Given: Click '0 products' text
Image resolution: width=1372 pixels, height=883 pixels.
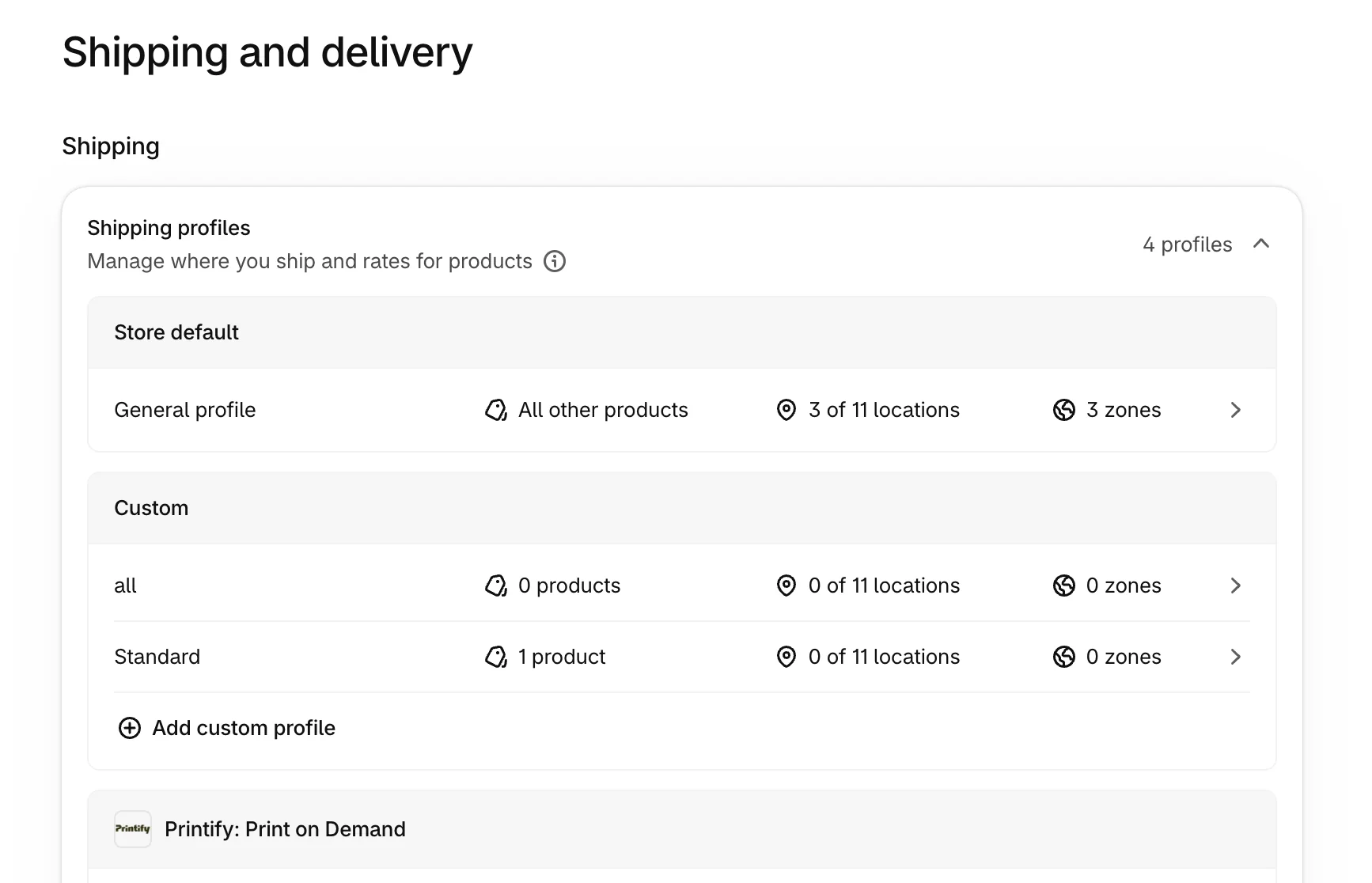Looking at the screenshot, I should (x=569, y=586).
